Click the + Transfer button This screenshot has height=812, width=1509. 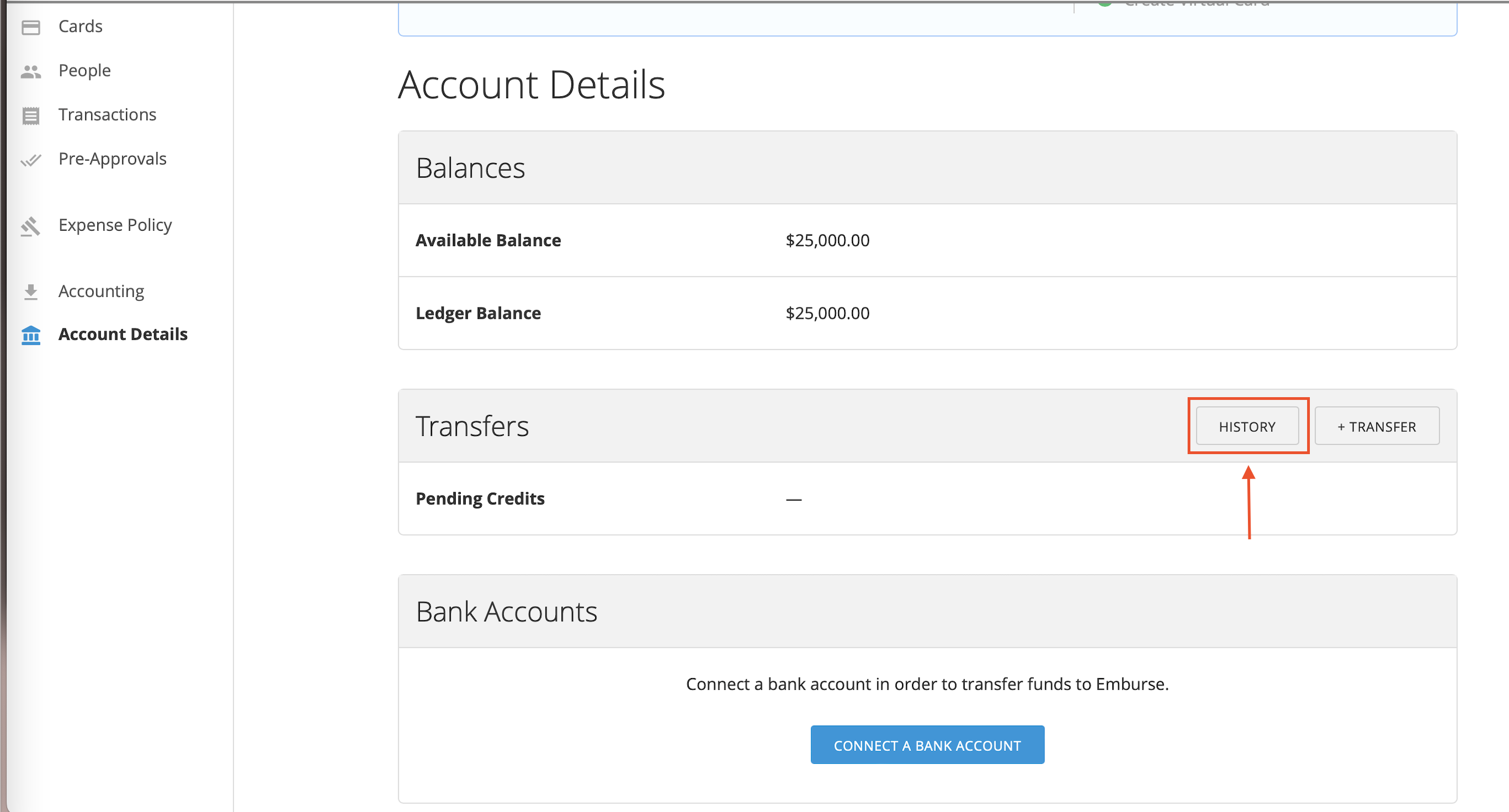coord(1376,426)
